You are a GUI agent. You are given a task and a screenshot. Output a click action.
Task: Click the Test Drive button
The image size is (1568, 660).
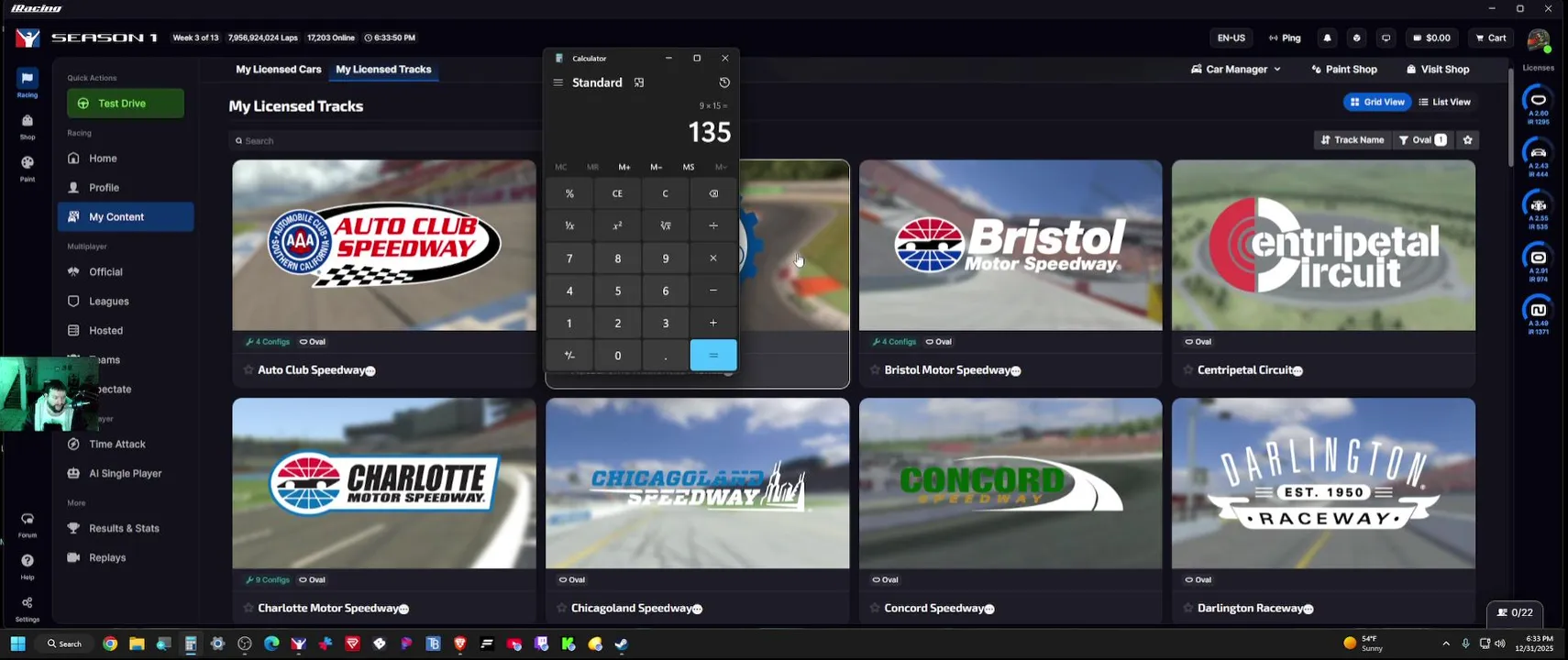click(x=126, y=104)
